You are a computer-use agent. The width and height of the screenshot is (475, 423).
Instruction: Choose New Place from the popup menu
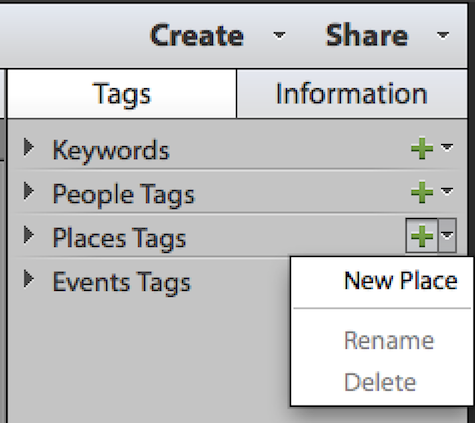coord(382,281)
